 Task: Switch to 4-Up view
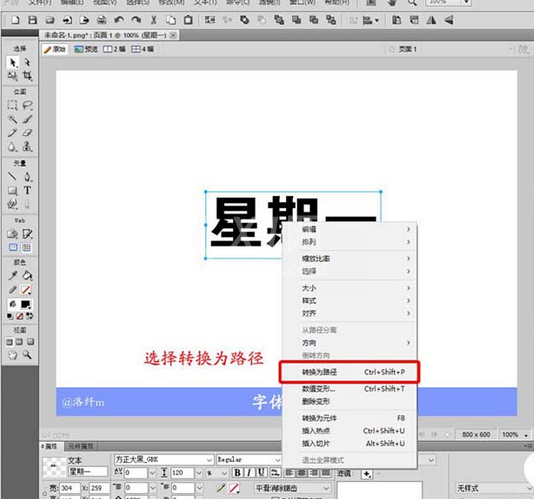tap(143, 49)
